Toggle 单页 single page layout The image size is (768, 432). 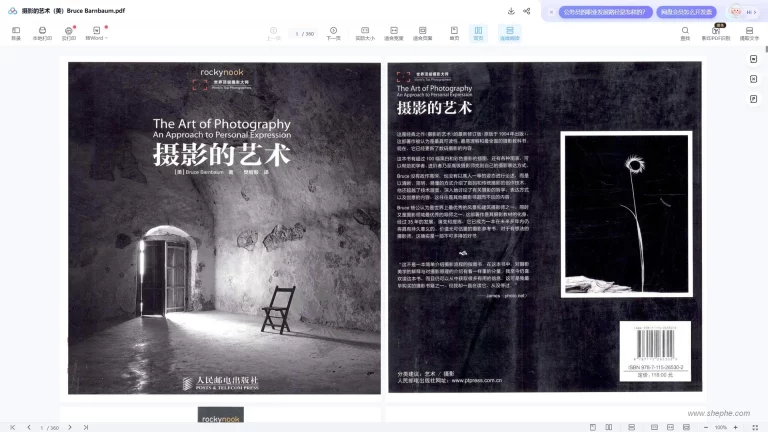click(454, 33)
